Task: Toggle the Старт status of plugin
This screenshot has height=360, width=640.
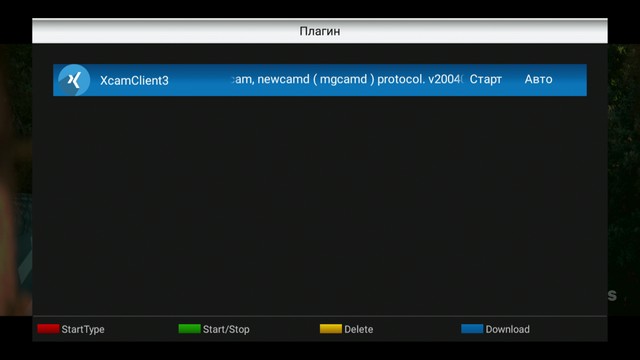Action: click(485, 79)
